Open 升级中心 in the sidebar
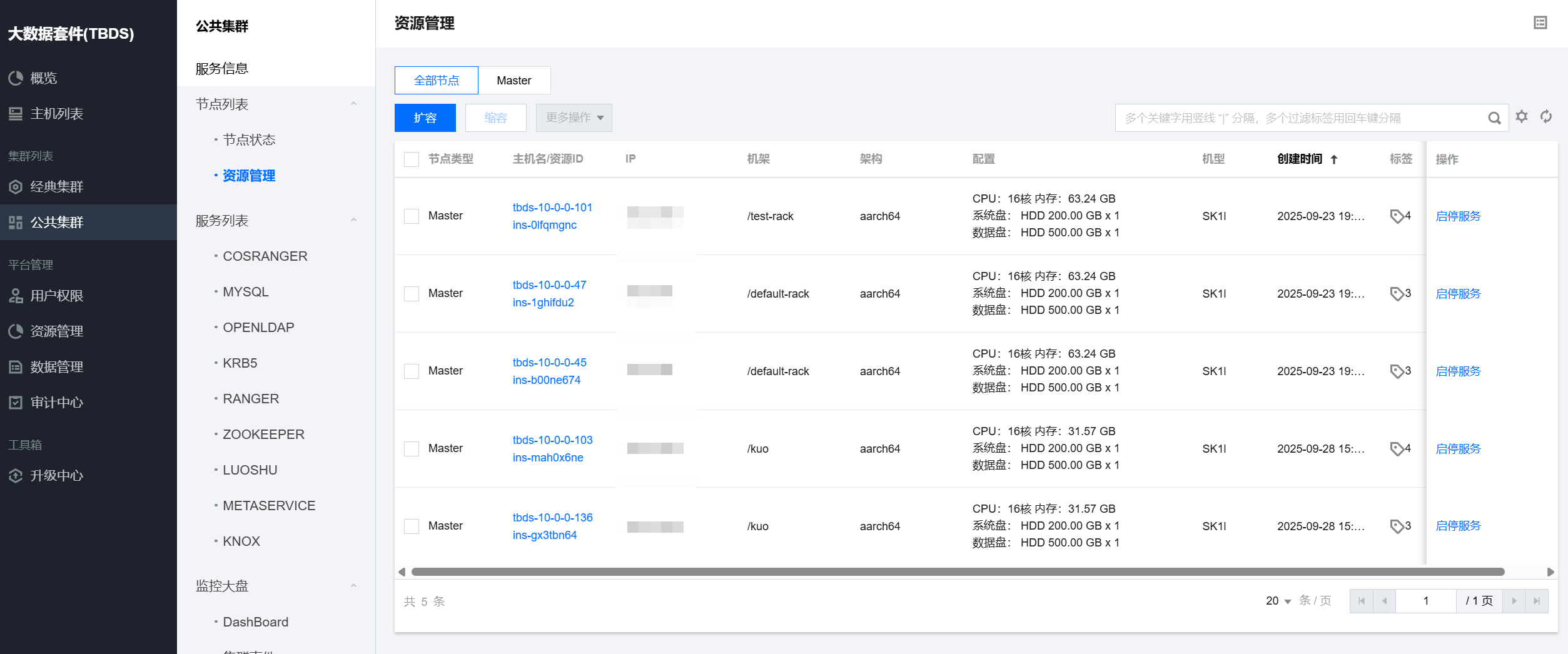The image size is (1568, 654). click(x=56, y=476)
